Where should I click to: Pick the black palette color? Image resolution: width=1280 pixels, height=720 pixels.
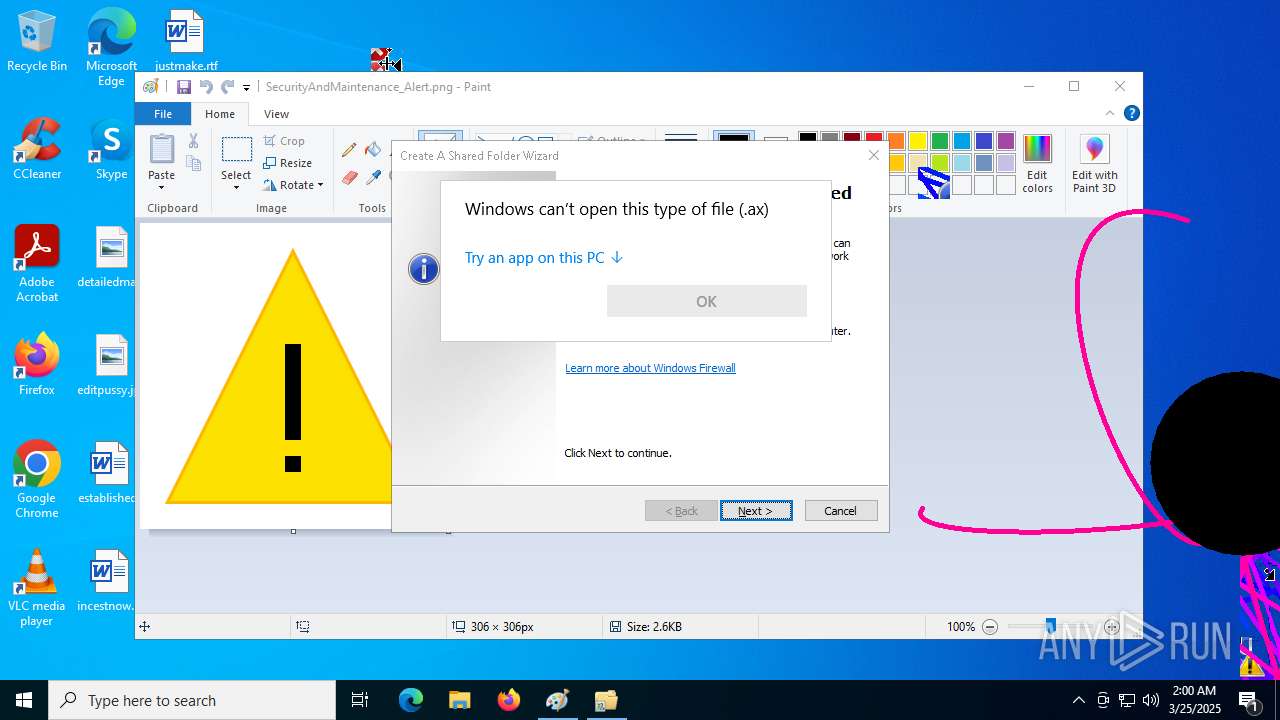pyautogui.click(x=808, y=141)
